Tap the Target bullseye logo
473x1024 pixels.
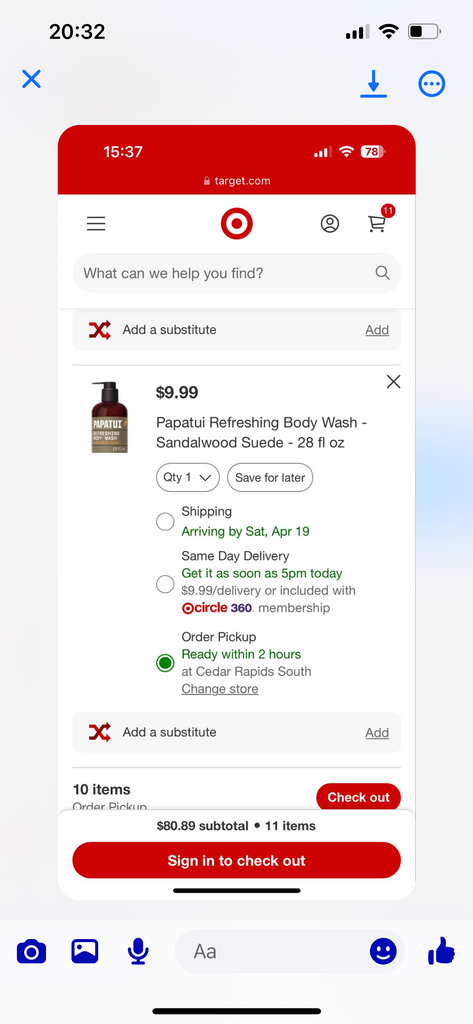pos(236,224)
